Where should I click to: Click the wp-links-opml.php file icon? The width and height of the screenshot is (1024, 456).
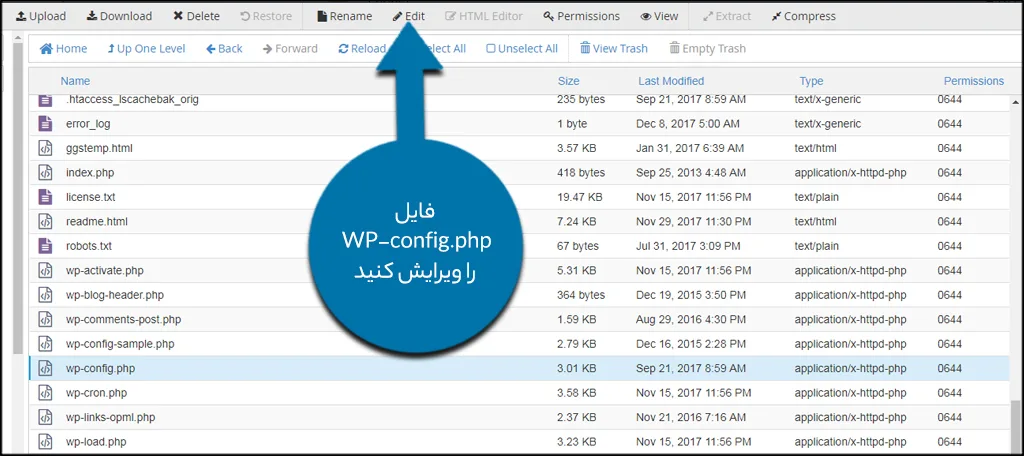coord(44,417)
